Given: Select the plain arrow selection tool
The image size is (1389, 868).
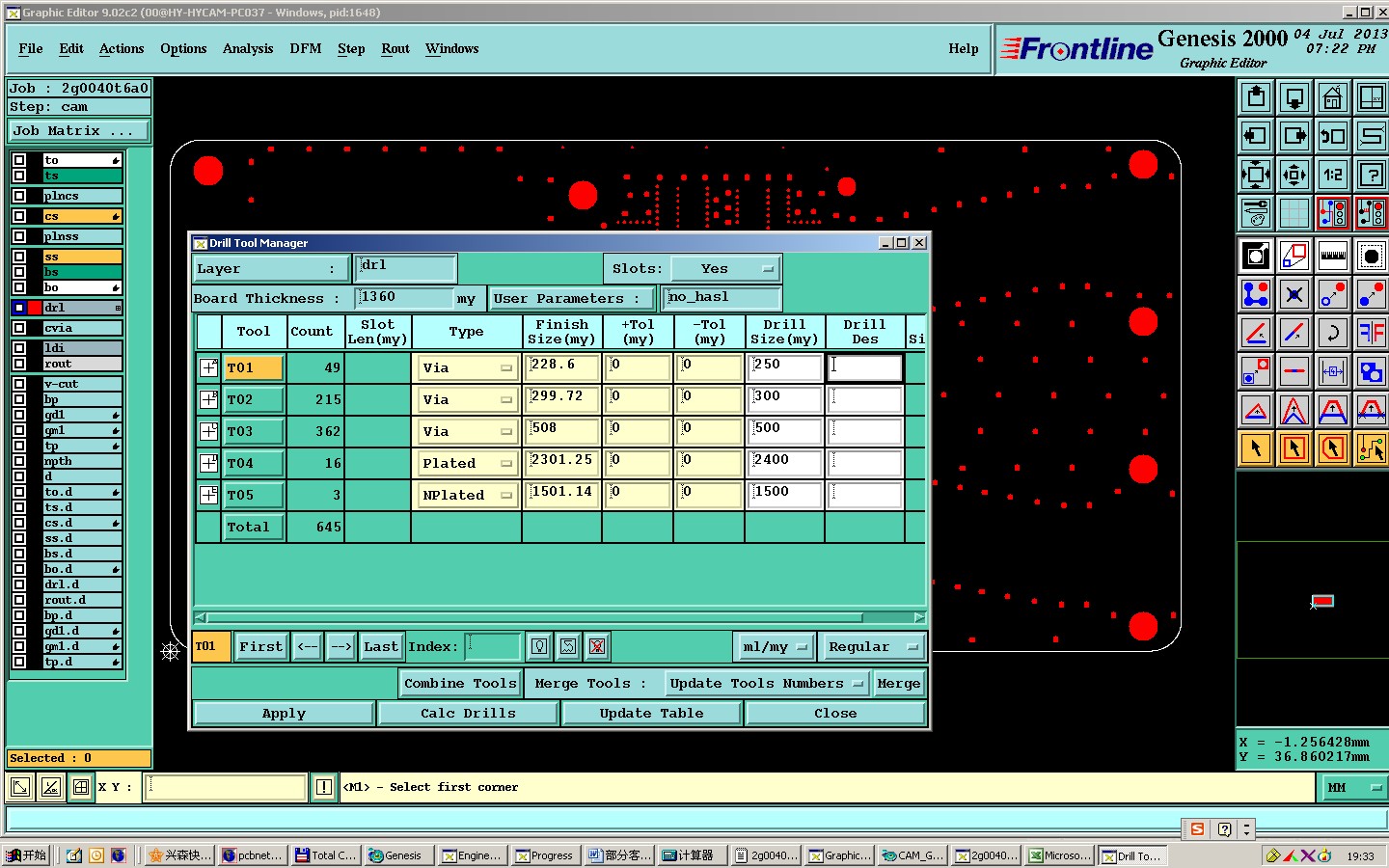Looking at the screenshot, I should tap(1256, 448).
